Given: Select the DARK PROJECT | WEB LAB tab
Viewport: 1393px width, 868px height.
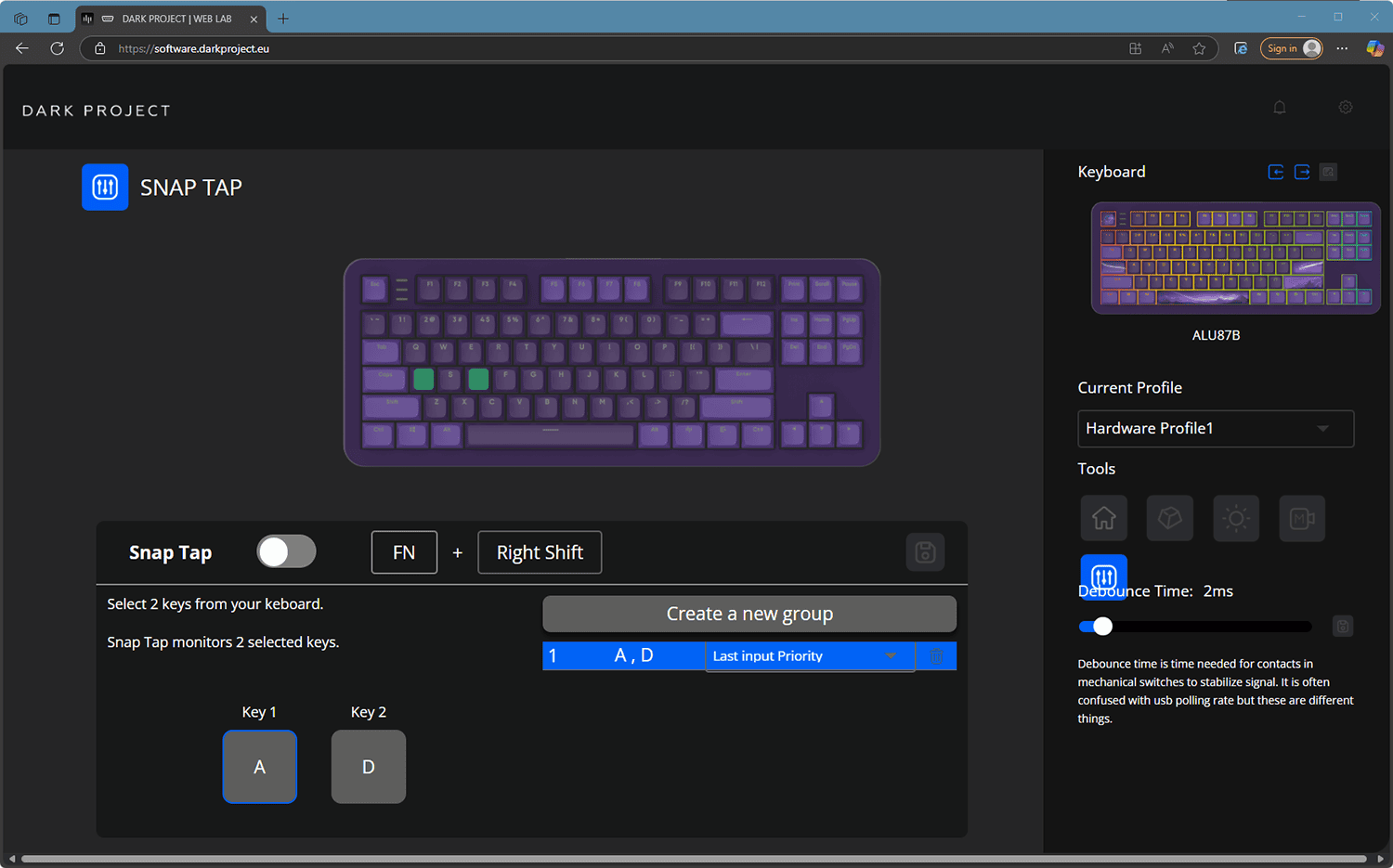Looking at the screenshot, I should 170,19.
